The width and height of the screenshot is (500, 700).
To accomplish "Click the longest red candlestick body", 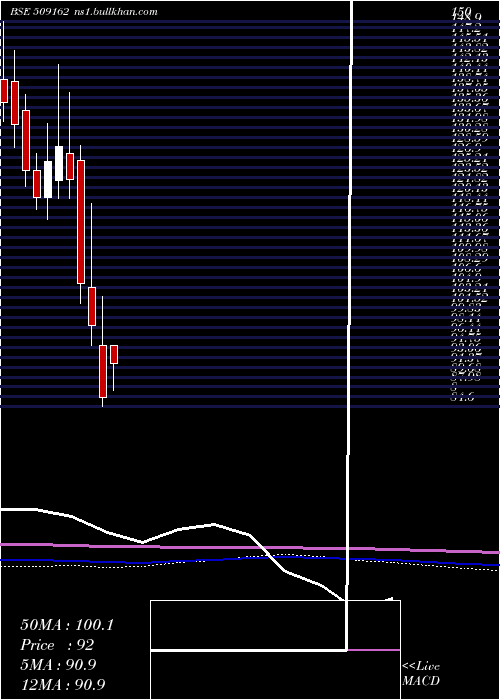I will pos(81,222).
